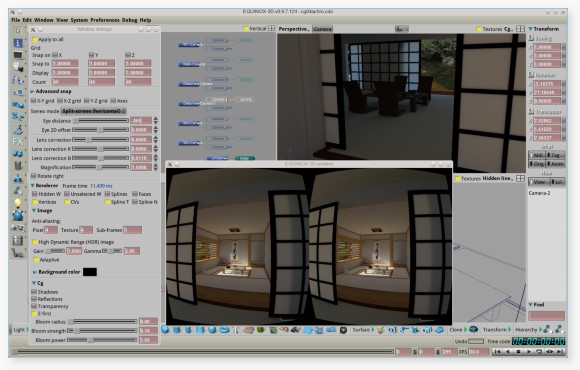Image resolution: width=580 pixels, height=370 pixels.
Task: Select the black monitor icon in left toolbar
Action: (18, 55)
